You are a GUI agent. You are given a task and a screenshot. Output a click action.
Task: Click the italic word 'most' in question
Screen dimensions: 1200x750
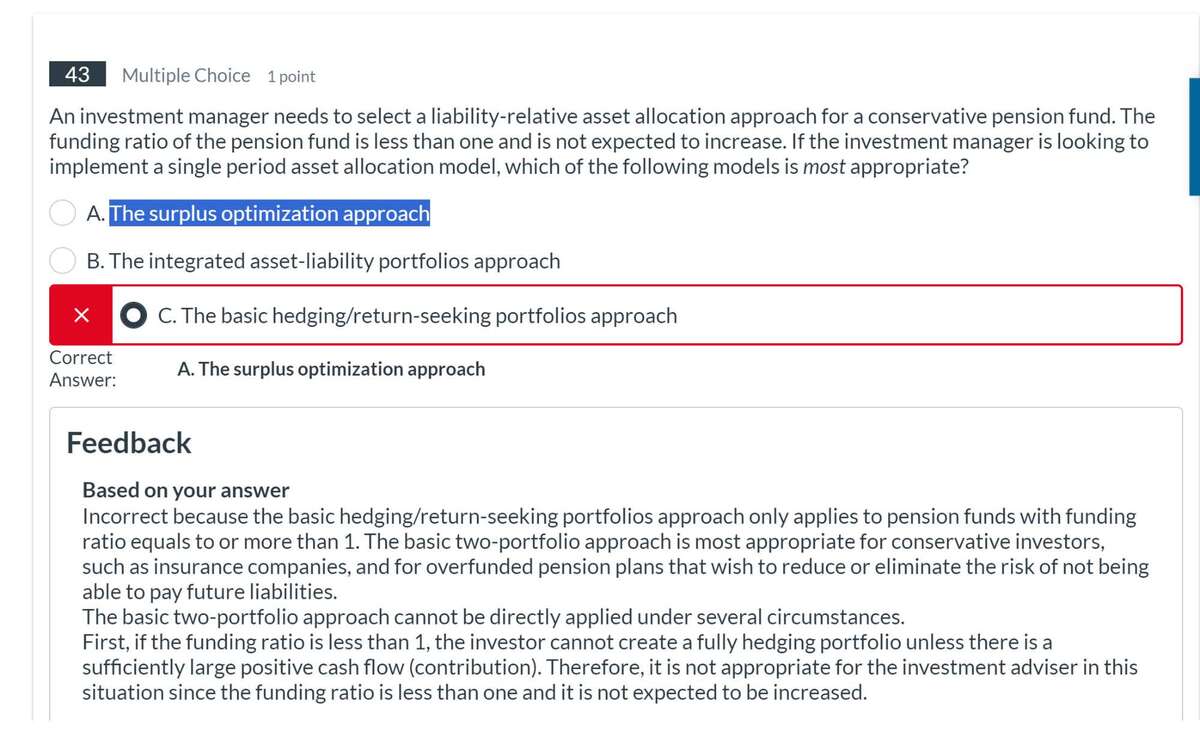click(824, 166)
